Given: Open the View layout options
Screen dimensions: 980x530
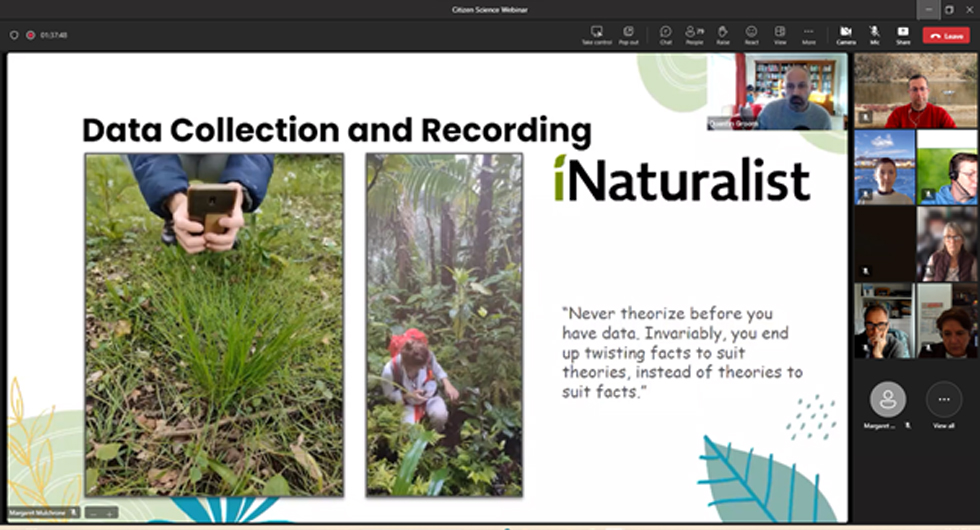Looking at the screenshot, I should pyautogui.click(x=780, y=35).
